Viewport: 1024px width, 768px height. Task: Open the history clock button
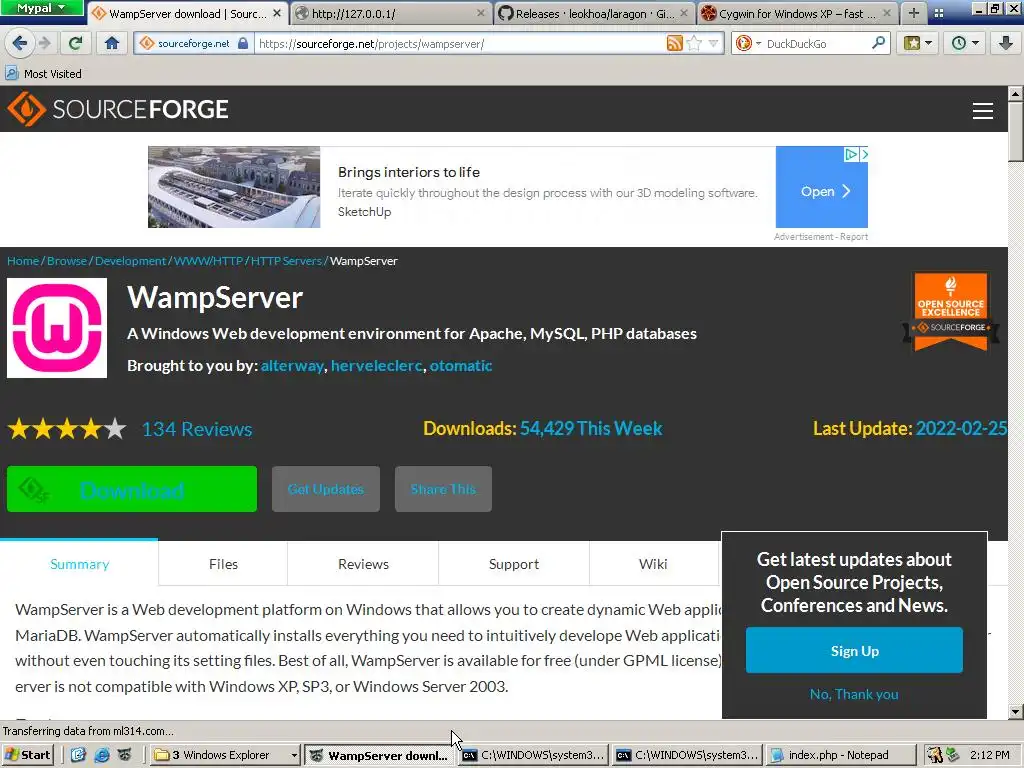(x=965, y=43)
